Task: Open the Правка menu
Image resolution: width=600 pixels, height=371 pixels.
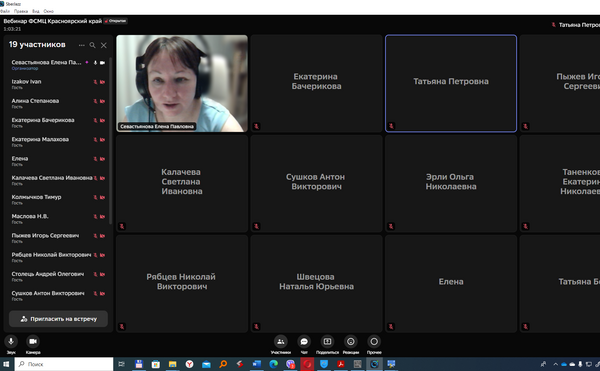Action: [x=21, y=11]
